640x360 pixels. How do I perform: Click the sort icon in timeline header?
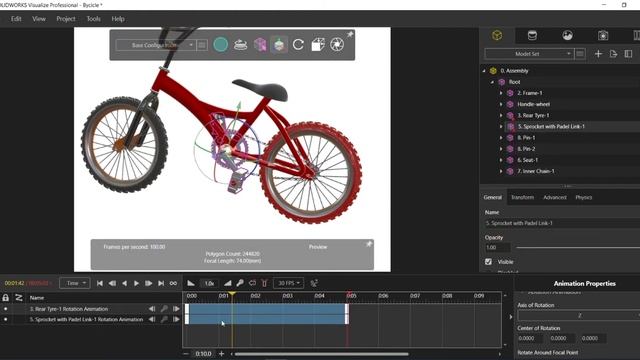[19, 298]
